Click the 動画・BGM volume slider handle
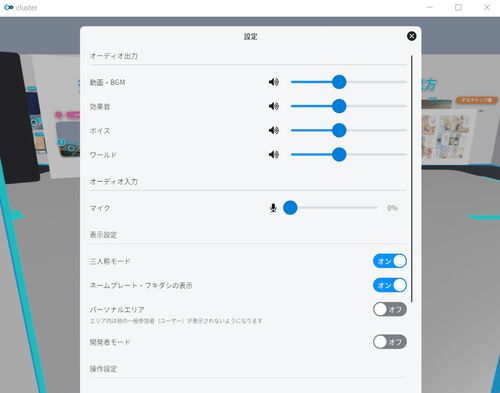The image size is (500, 393). [339, 82]
